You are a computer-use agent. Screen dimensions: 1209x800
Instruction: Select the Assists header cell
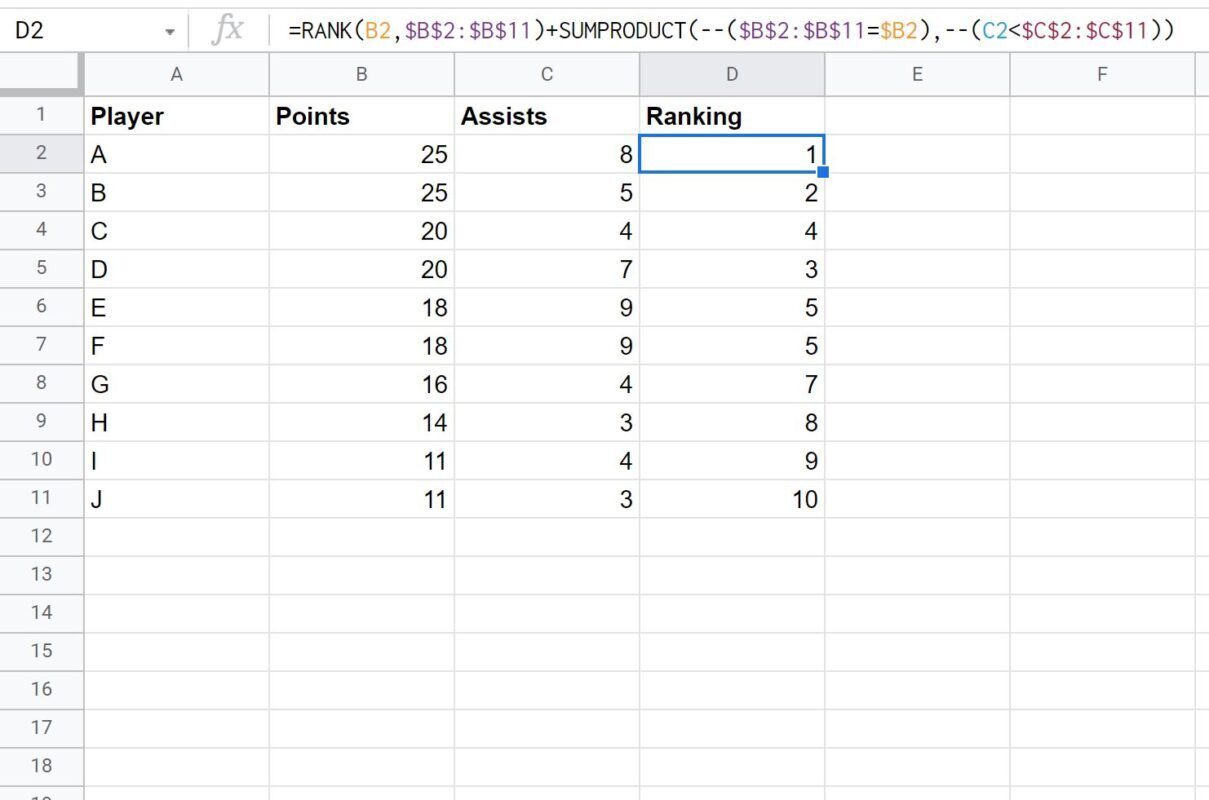pyautogui.click(x=546, y=116)
